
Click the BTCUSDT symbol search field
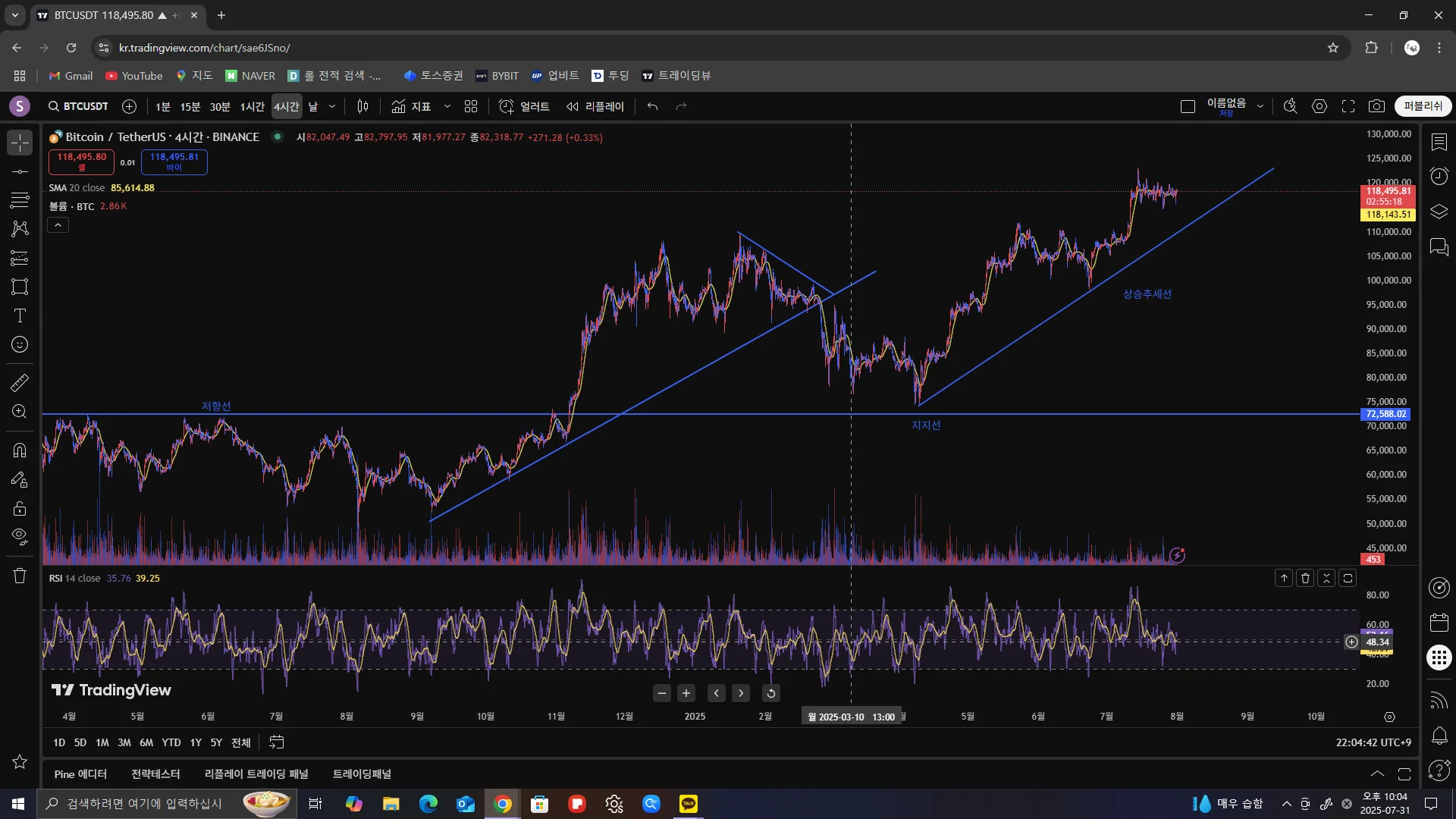point(79,106)
